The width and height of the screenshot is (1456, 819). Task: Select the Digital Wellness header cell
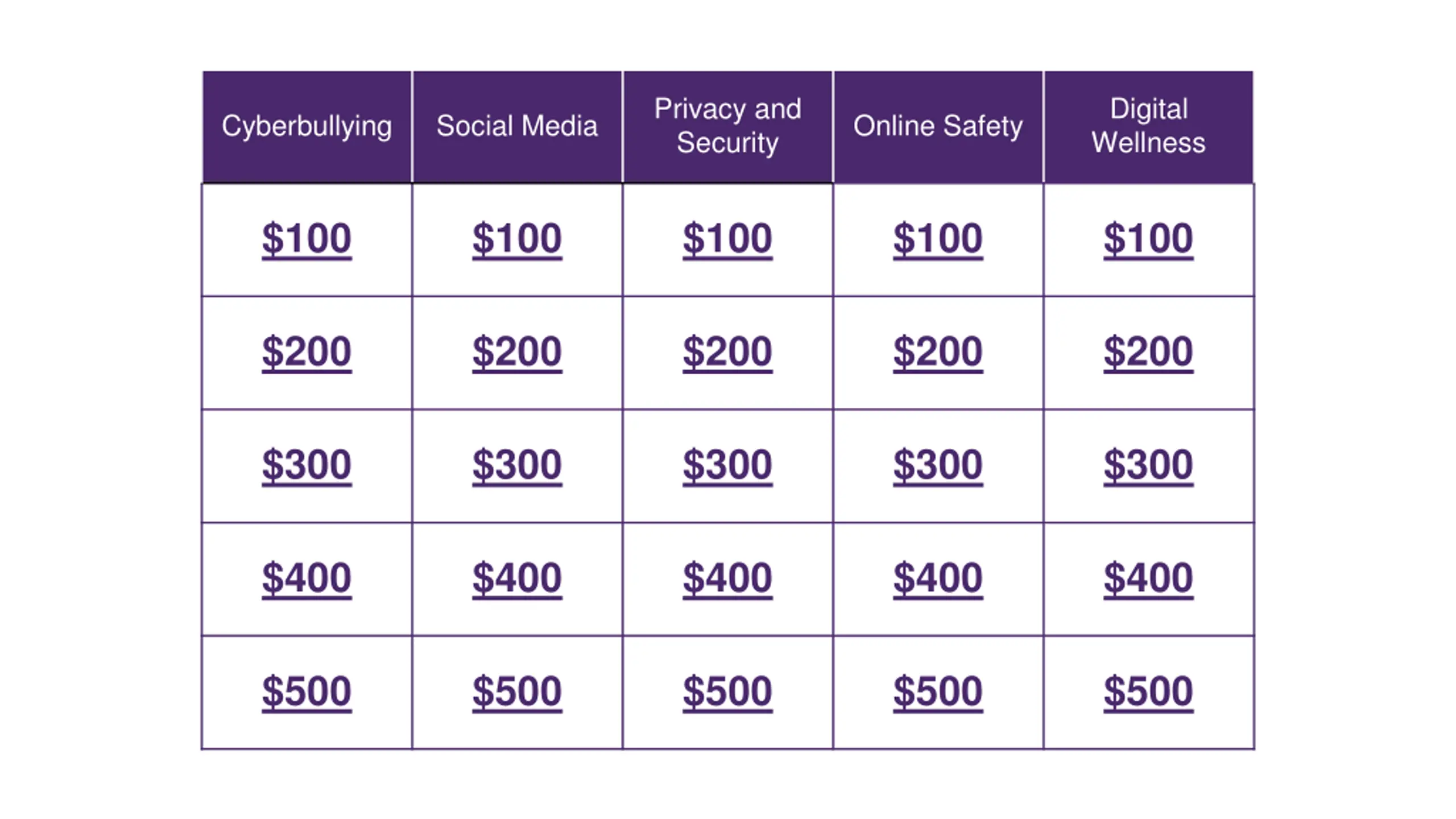coord(1148,126)
